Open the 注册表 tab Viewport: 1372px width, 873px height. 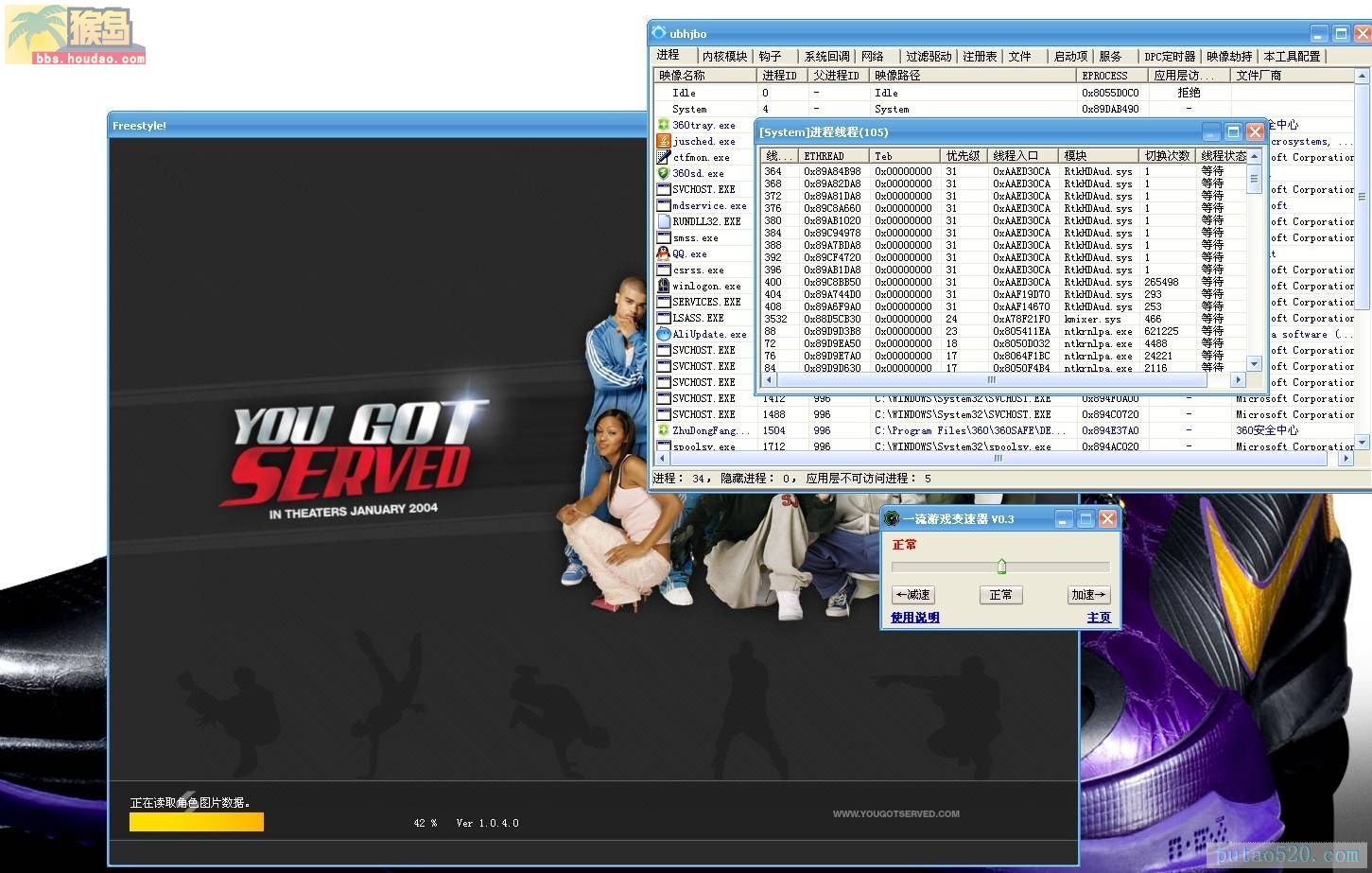click(980, 56)
